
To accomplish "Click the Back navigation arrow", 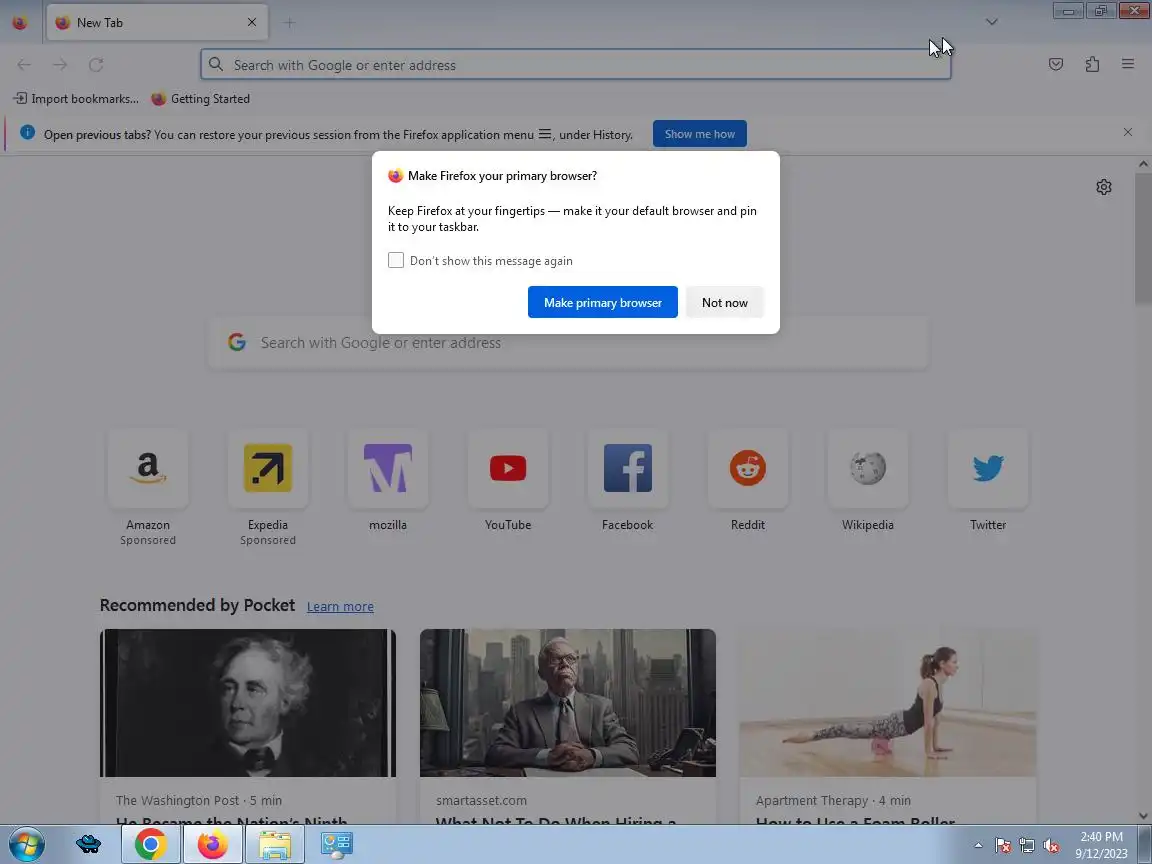I will coord(24,65).
